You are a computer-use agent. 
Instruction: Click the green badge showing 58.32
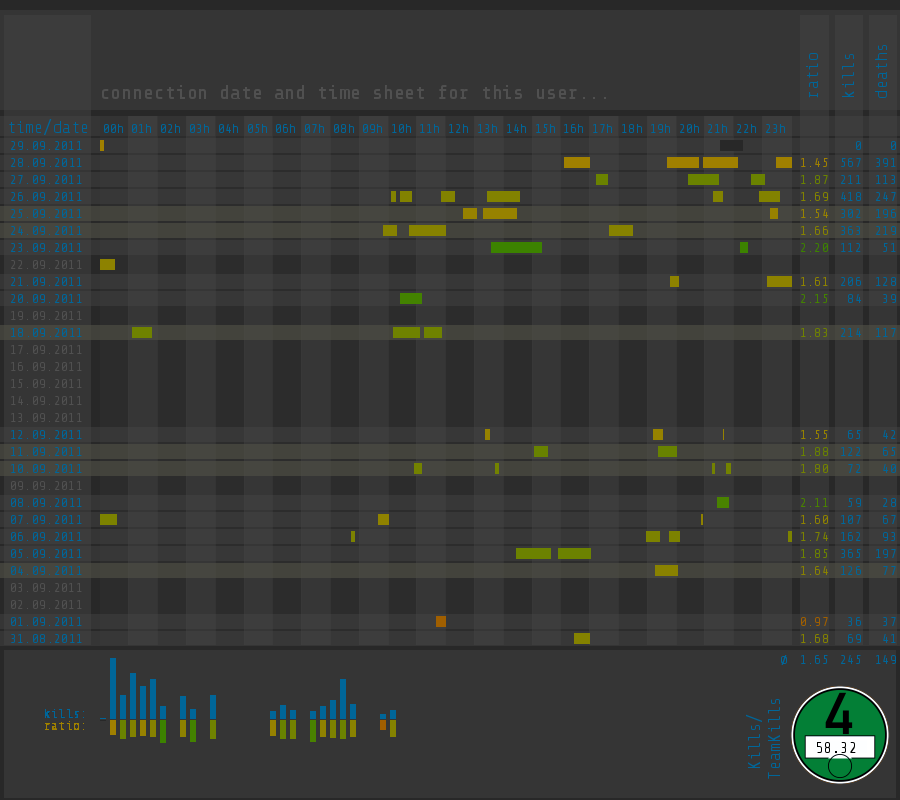(x=840, y=735)
